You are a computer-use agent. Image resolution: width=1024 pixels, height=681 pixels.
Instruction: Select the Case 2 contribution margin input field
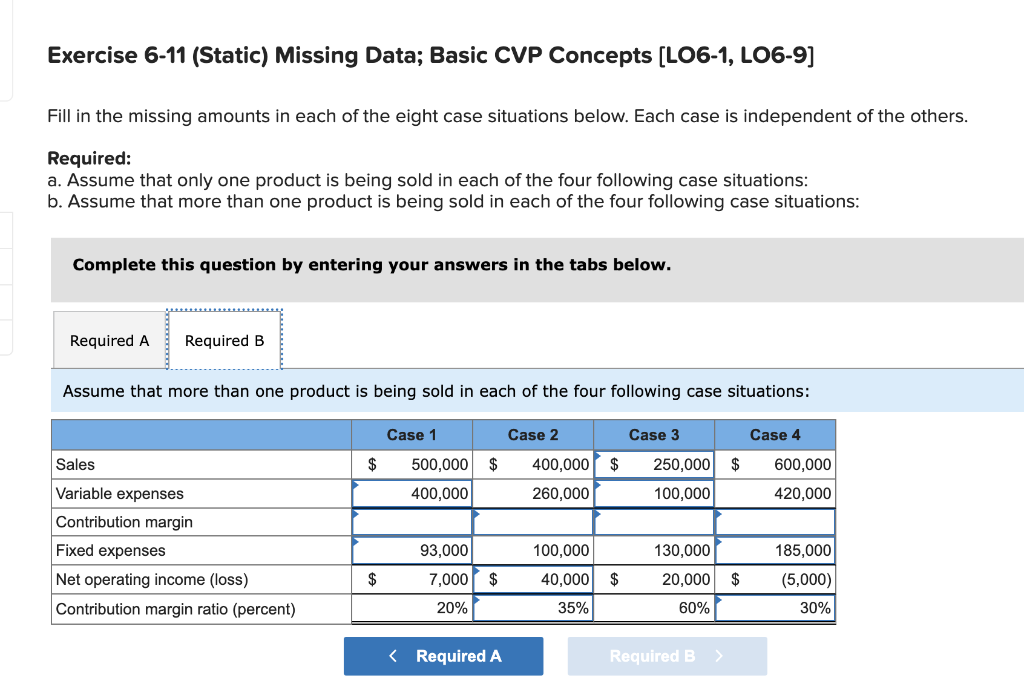pos(532,521)
